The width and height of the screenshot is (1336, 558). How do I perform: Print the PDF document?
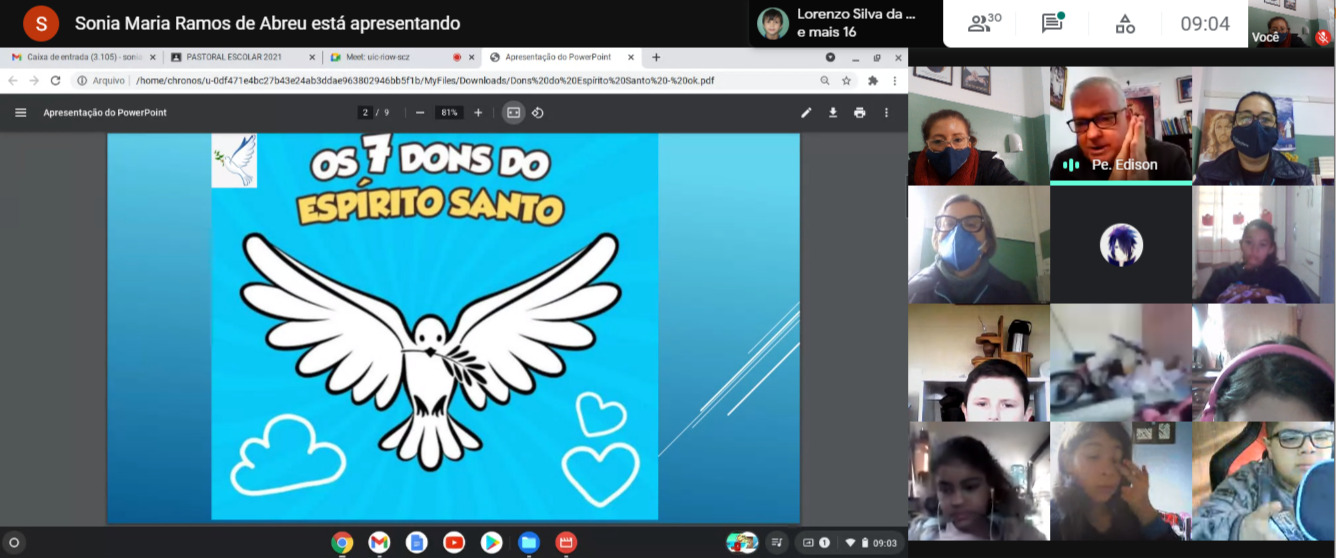859,113
